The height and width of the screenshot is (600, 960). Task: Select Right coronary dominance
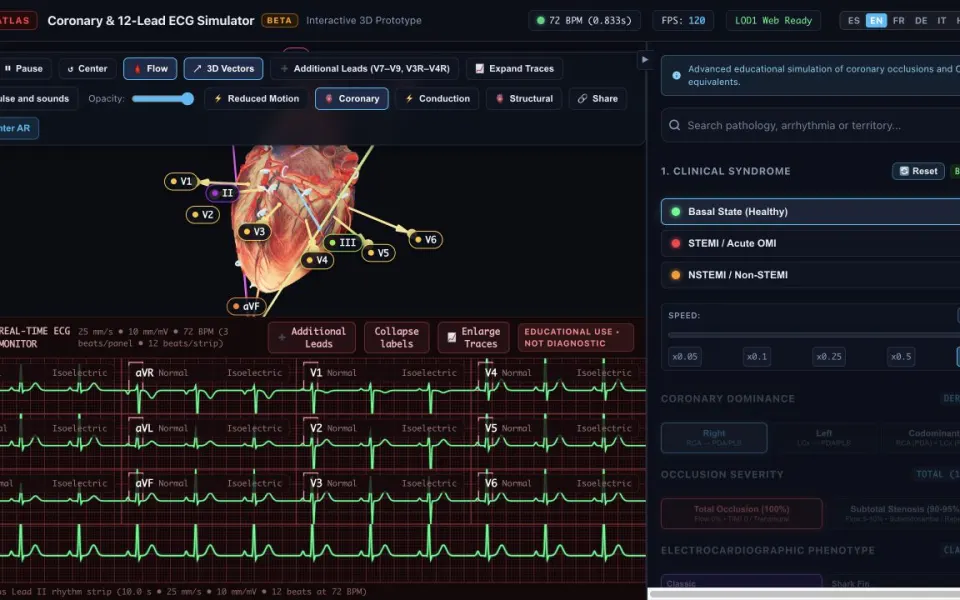tap(714, 438)
